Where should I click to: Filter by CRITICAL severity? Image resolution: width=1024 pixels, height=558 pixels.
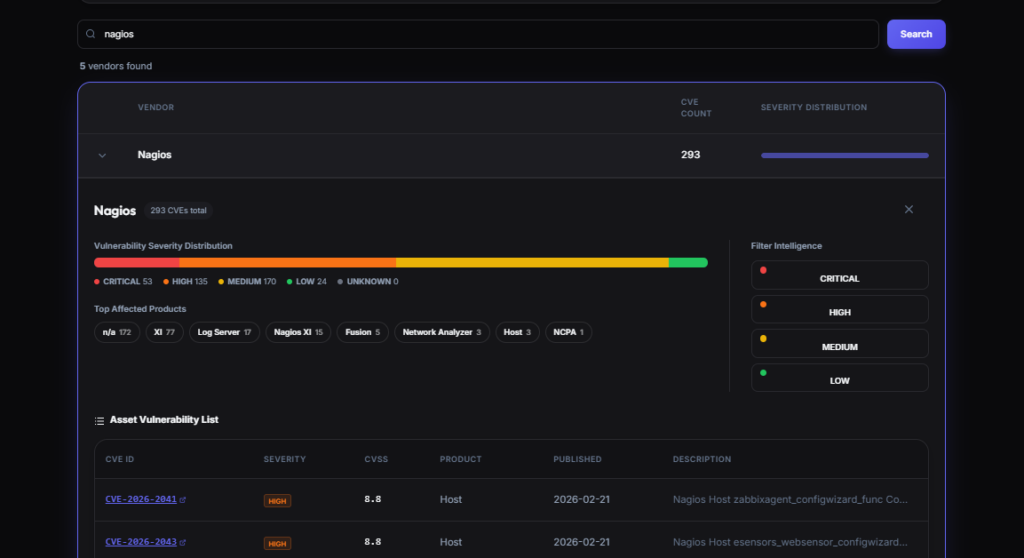839,275
